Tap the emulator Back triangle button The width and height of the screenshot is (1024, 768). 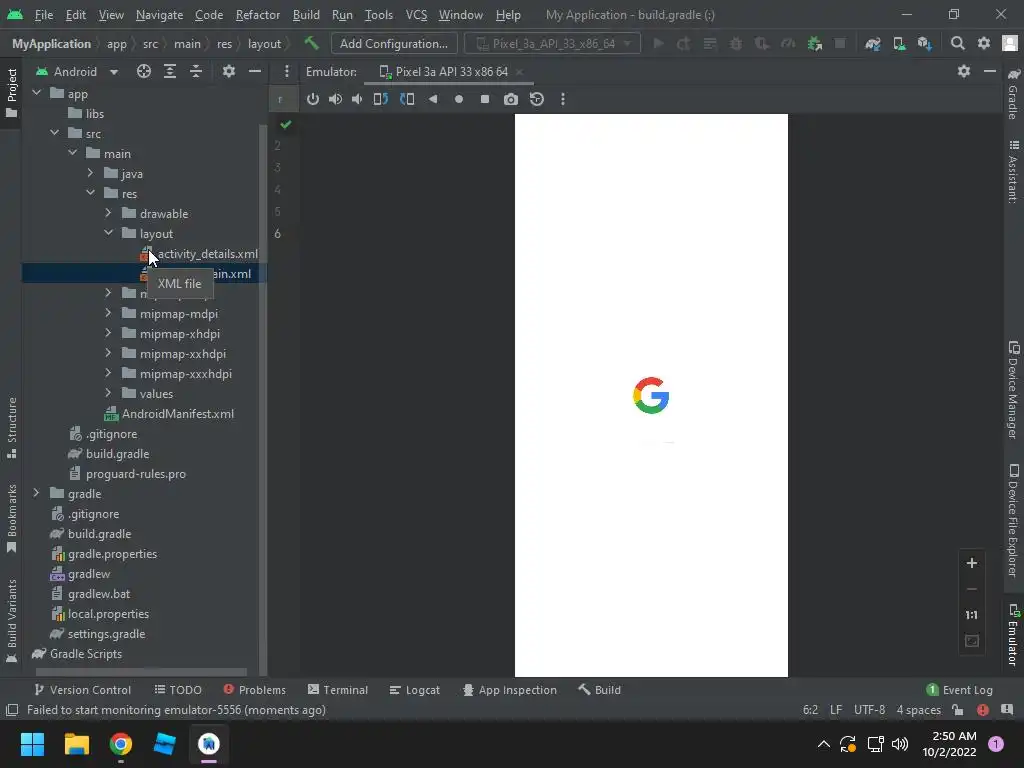[x=433, y=99]
